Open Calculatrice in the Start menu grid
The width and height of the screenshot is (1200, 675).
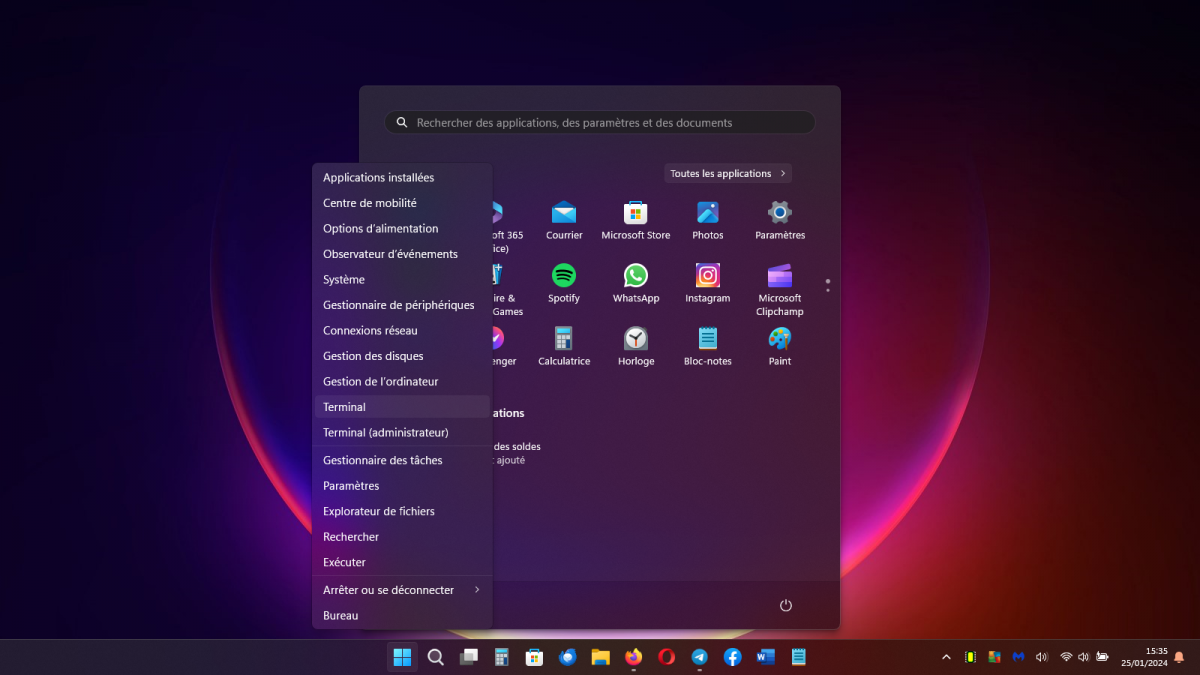564,346
